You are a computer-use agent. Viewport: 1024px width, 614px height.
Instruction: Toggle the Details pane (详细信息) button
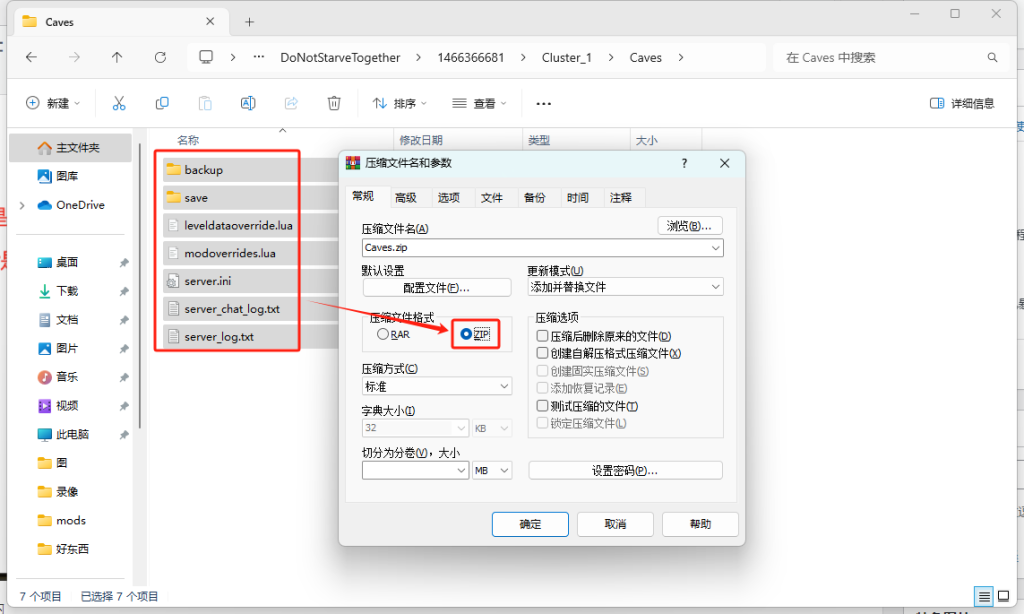pyautogui.click(x=961, y=103)
